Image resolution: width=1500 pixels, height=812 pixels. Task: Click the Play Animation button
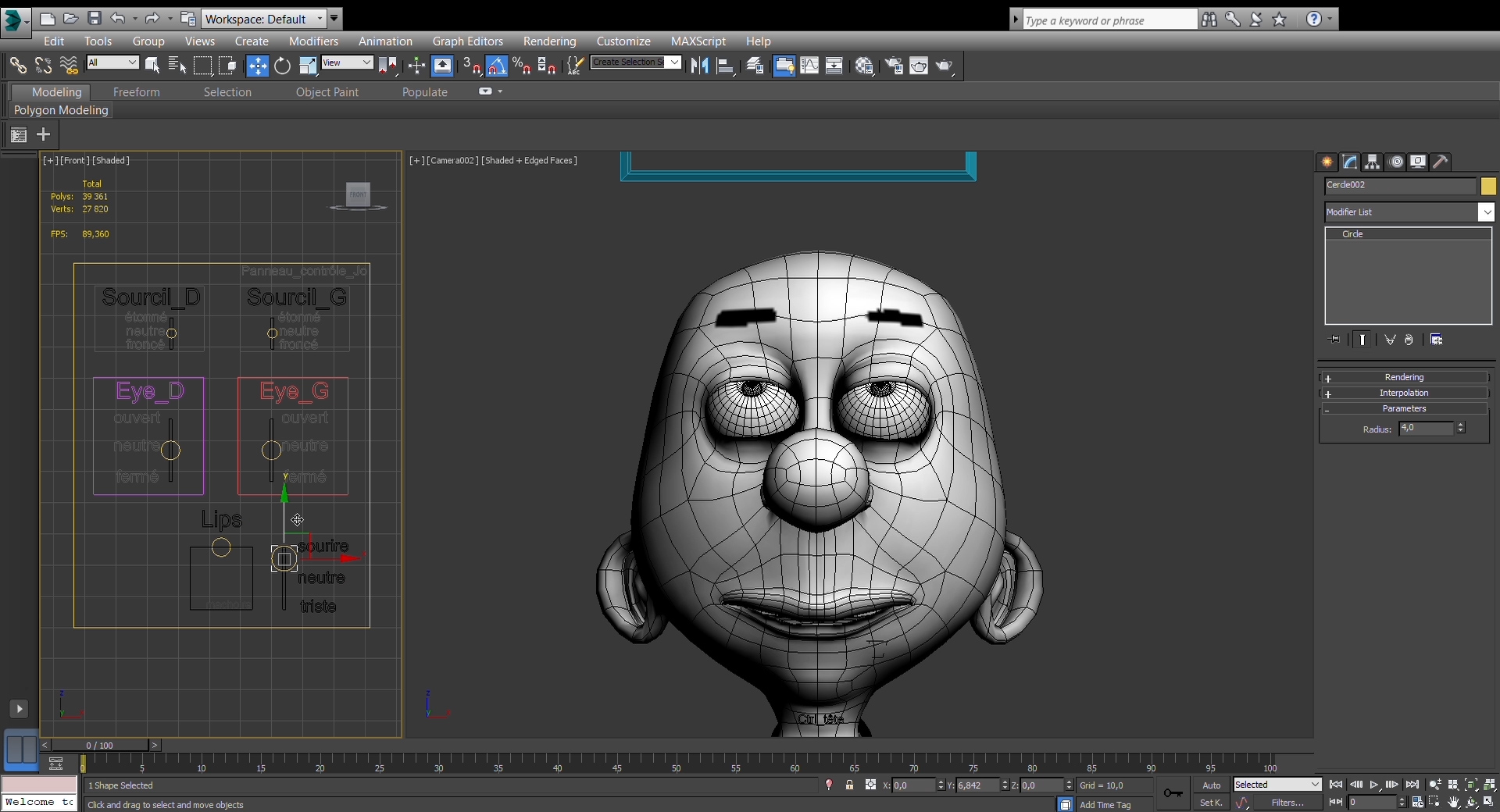click(x=1374, y=785)
